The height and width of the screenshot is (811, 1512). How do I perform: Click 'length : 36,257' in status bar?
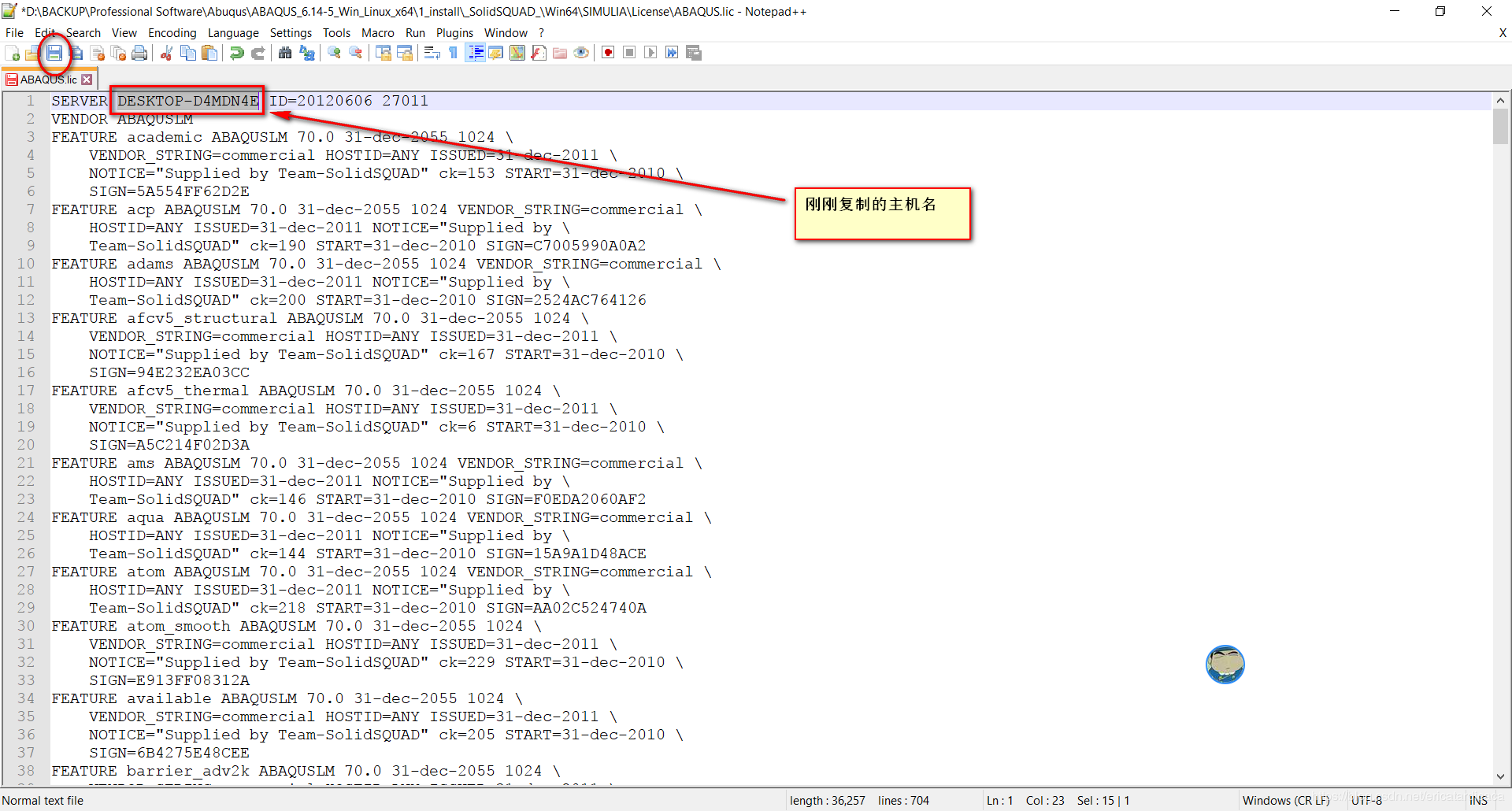tap(827, 800)
